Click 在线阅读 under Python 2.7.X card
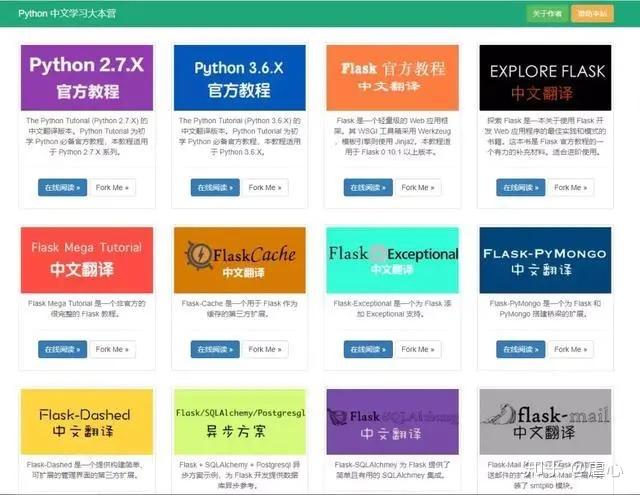640x495 pixels. click(62, 187)
